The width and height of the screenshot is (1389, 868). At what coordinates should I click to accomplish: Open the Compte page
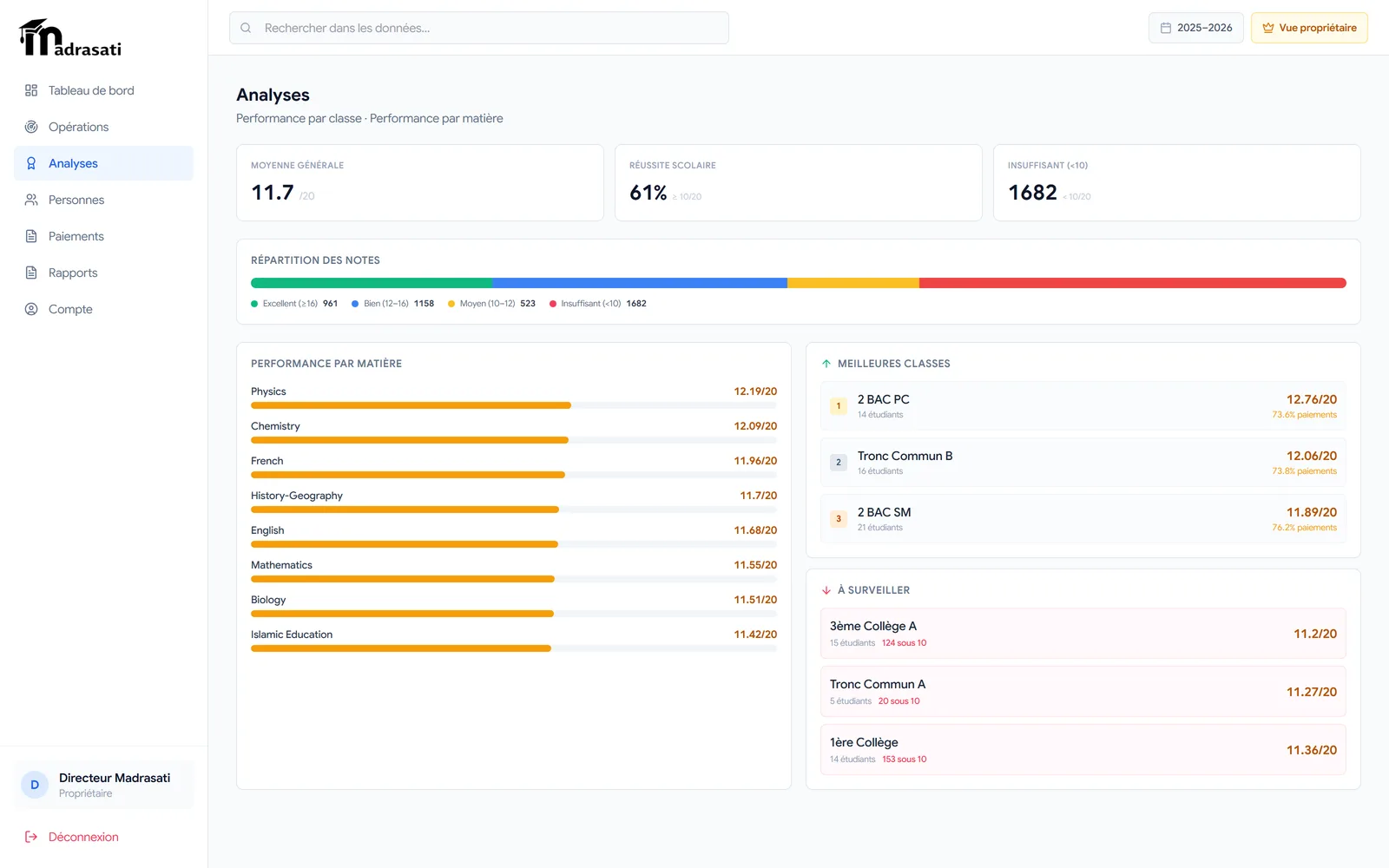[x=103, y=309]
